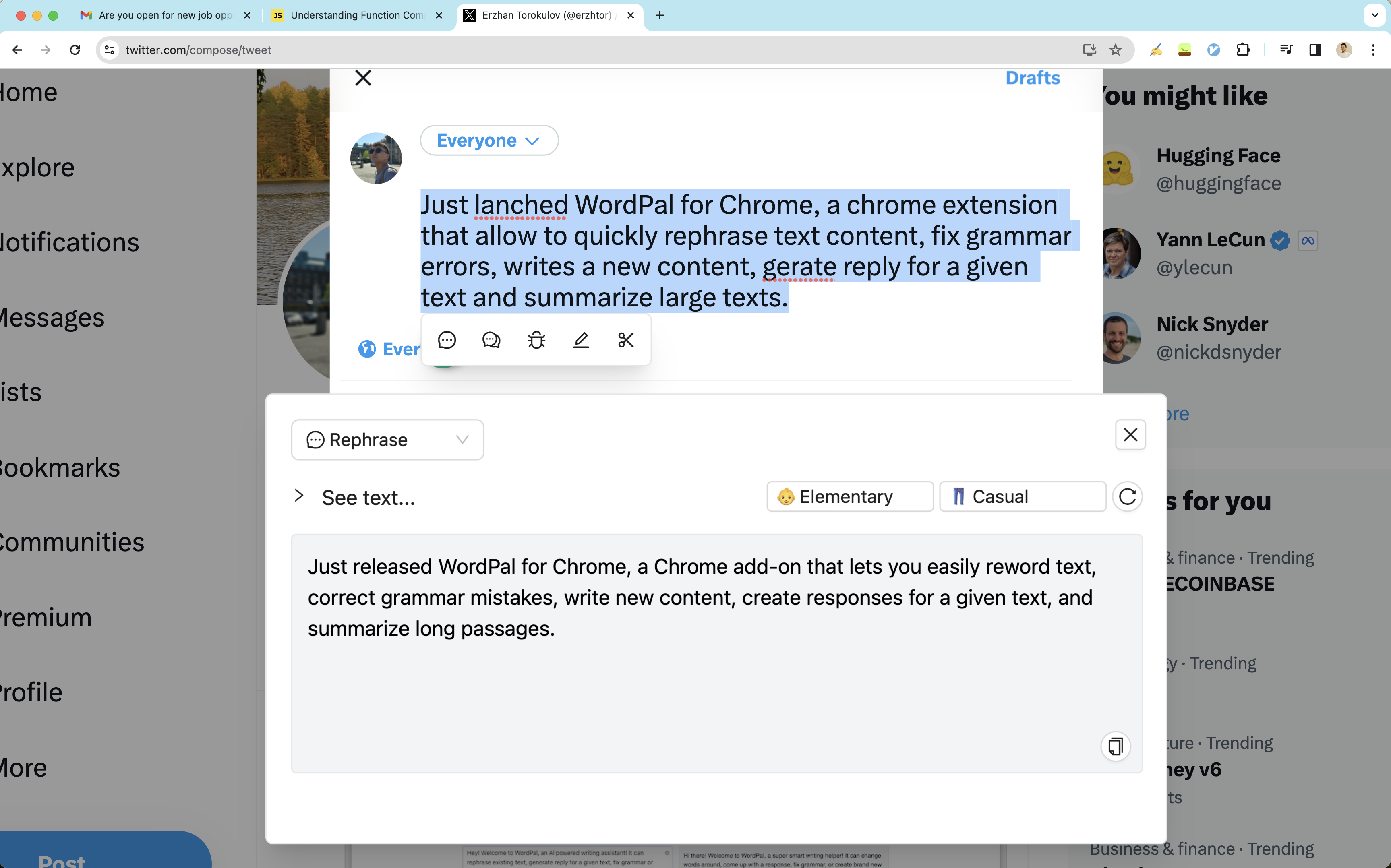Close the Twitter browser tab
The height and width of the screenshot is (868, 1391).
[631, 15]
